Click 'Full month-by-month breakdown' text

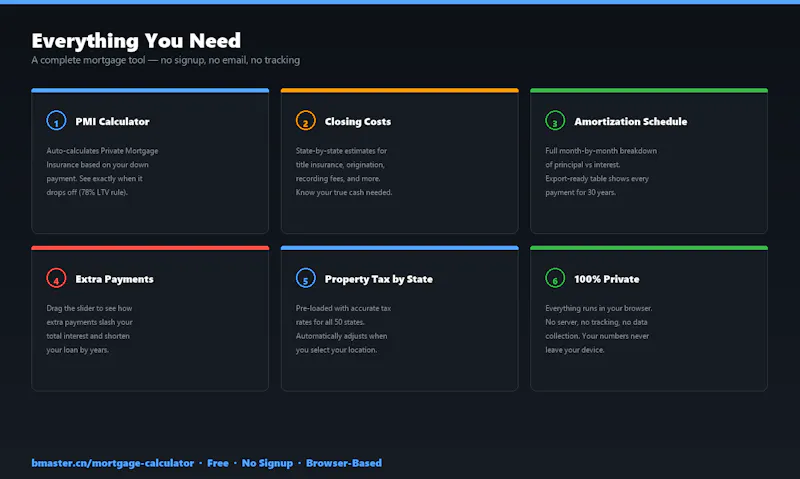(601, 150)
